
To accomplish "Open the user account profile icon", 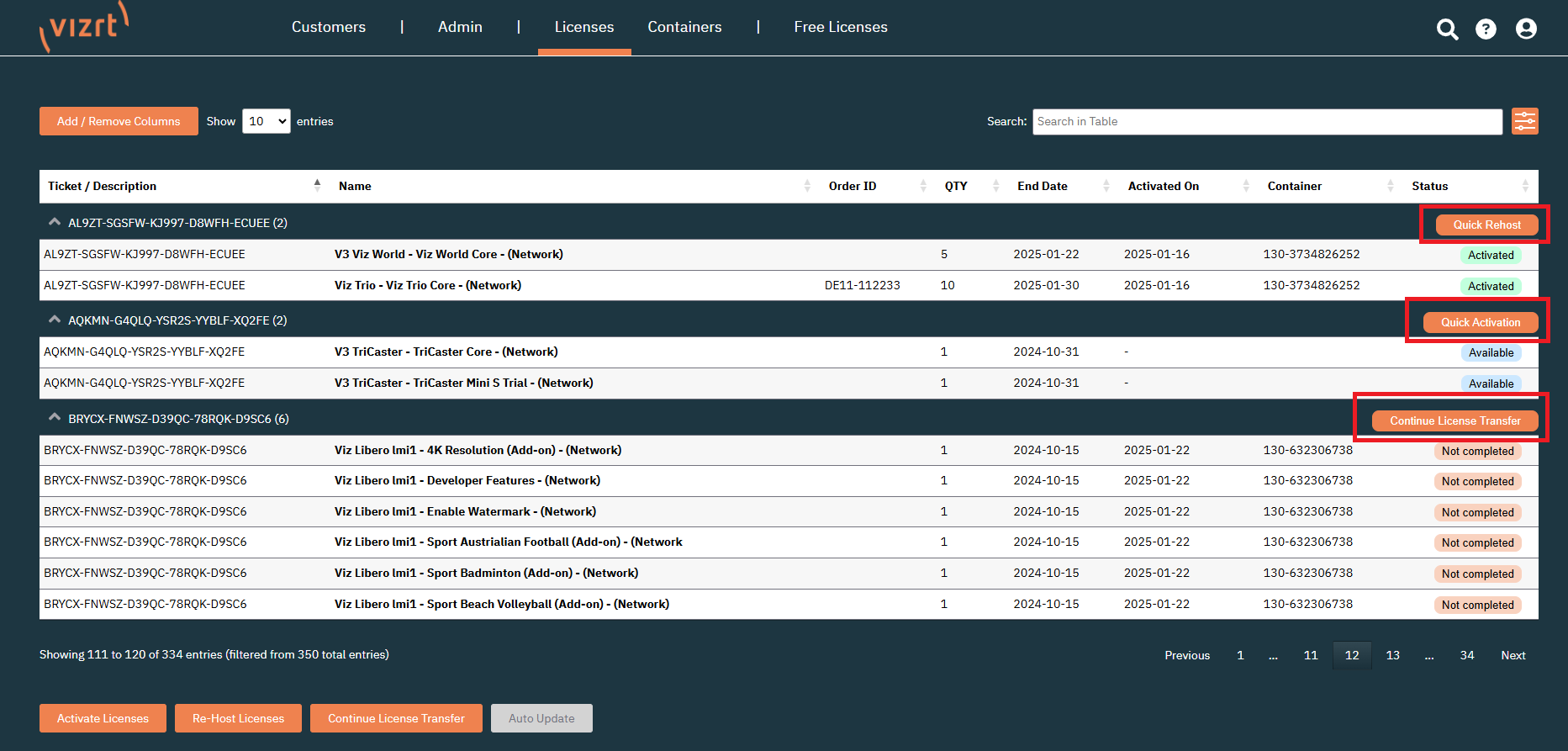I will pyautogui.click(x=1526, y=29).
